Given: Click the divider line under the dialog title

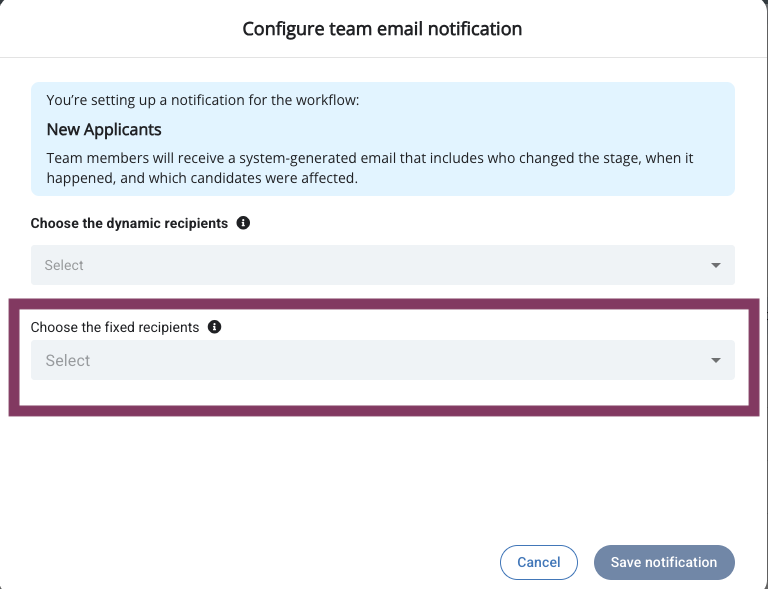Looking at the screenshot, I should (382, 57).
